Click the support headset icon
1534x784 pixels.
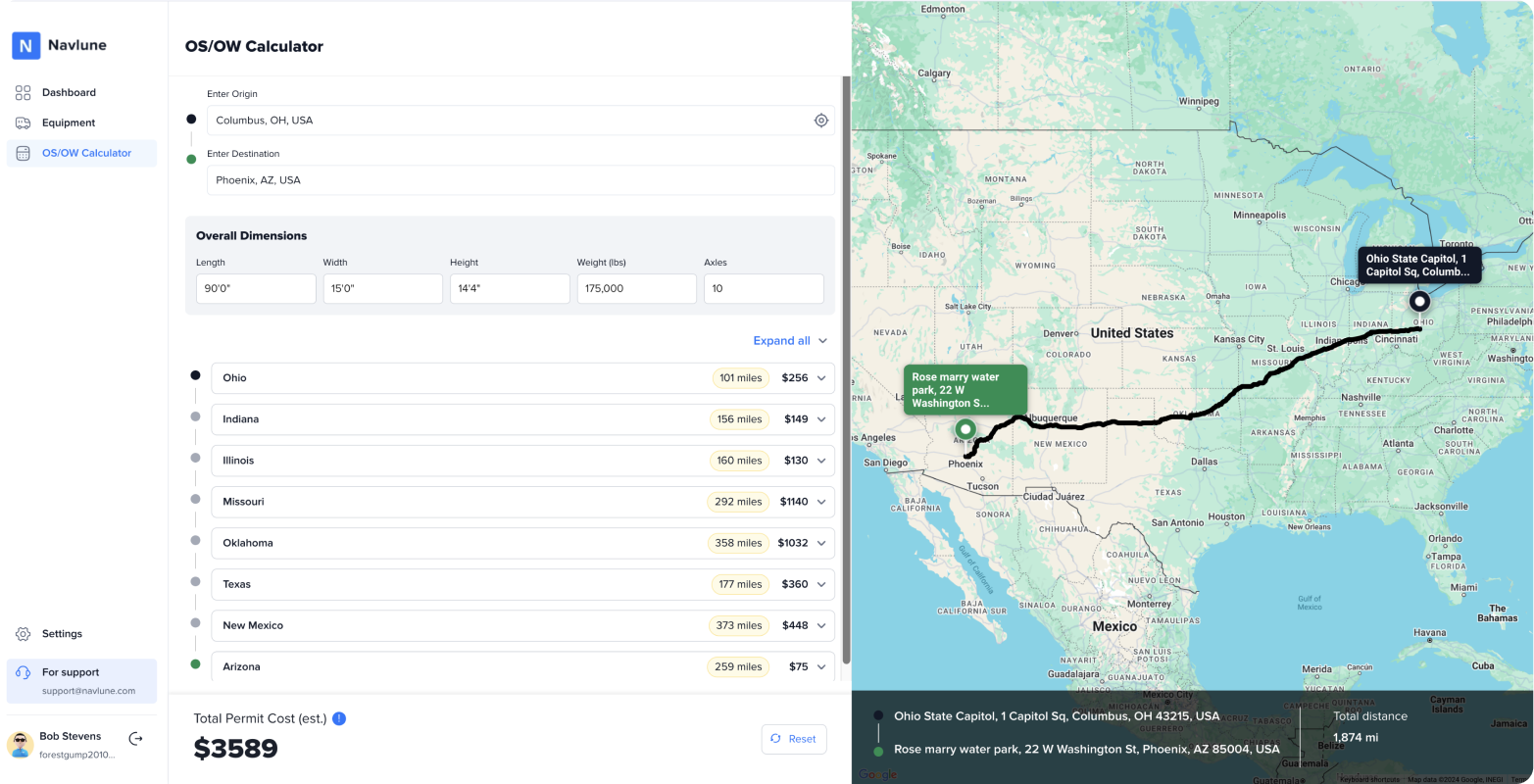tap(23, 672)
